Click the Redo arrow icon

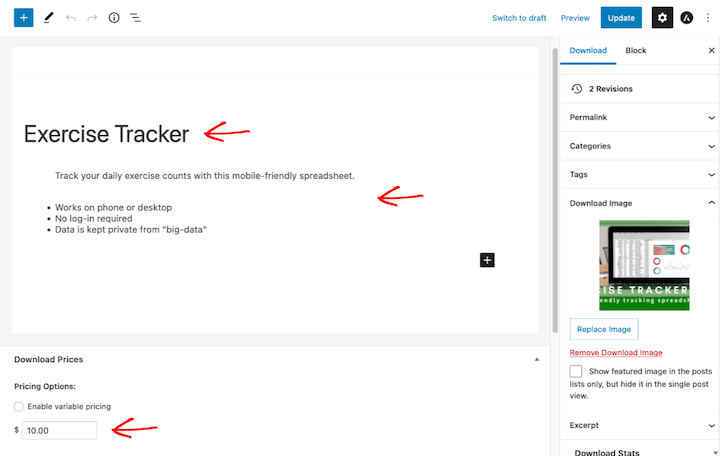coord(92,18)
